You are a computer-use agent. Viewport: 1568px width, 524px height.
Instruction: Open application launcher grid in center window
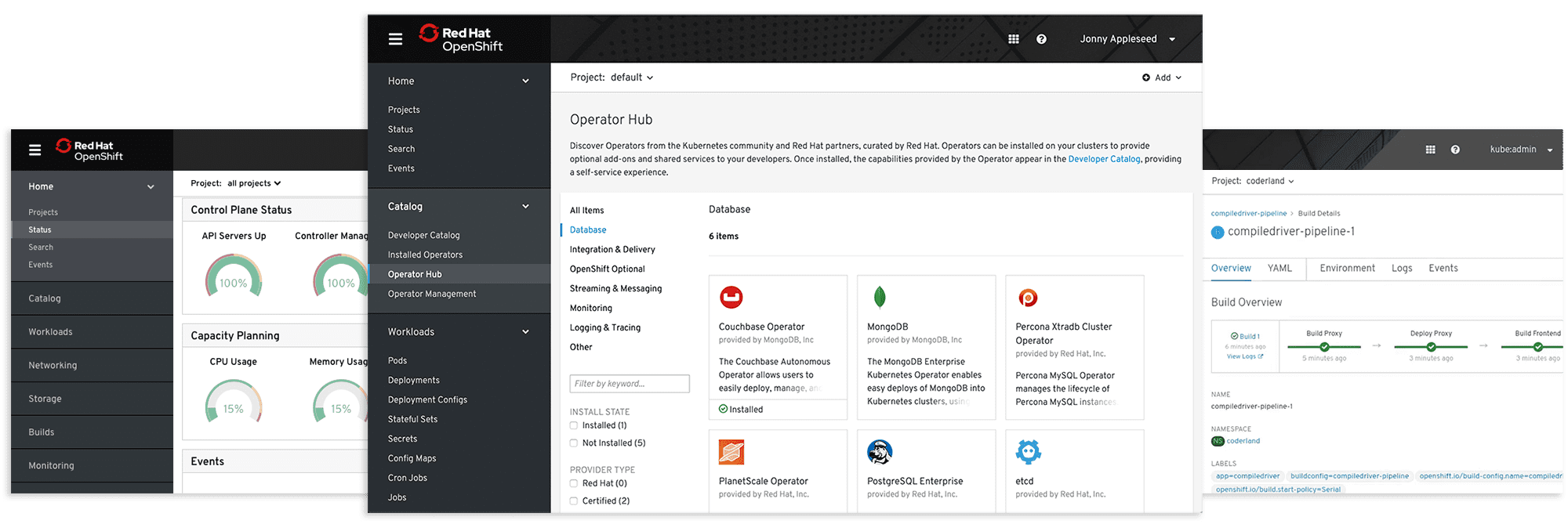tap(1013, 39)
